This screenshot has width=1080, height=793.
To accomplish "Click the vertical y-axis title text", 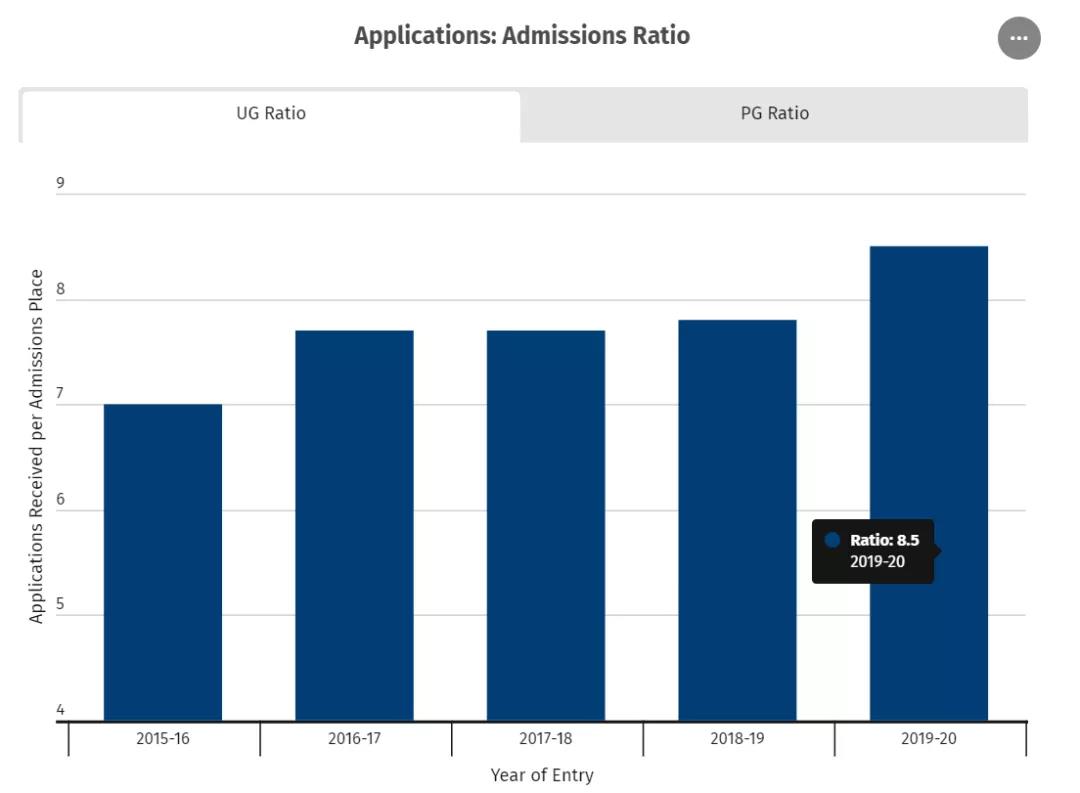I will 37,446.
